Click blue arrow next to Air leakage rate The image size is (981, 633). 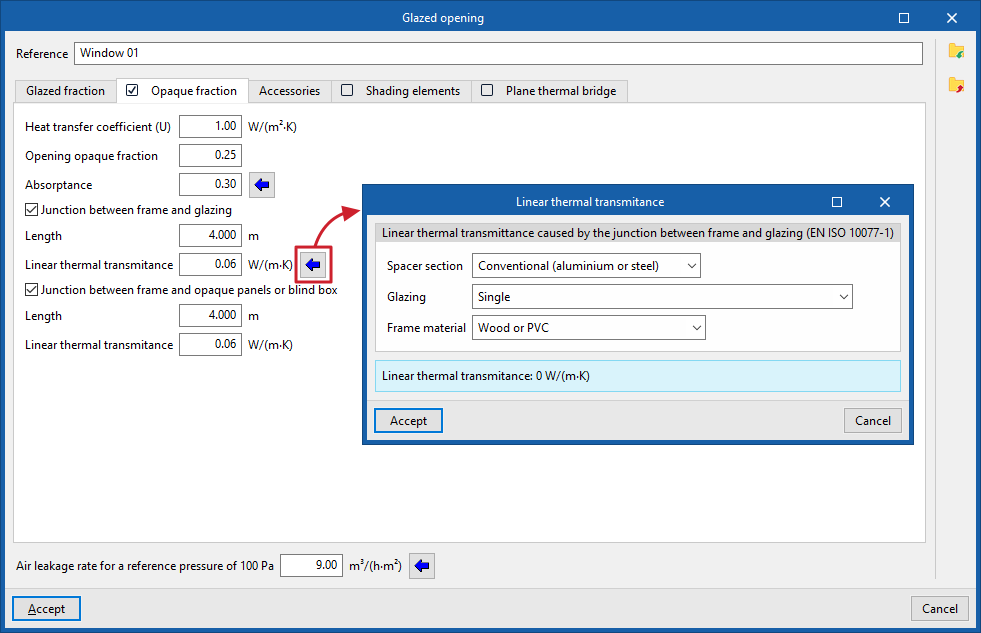[422, 566]
